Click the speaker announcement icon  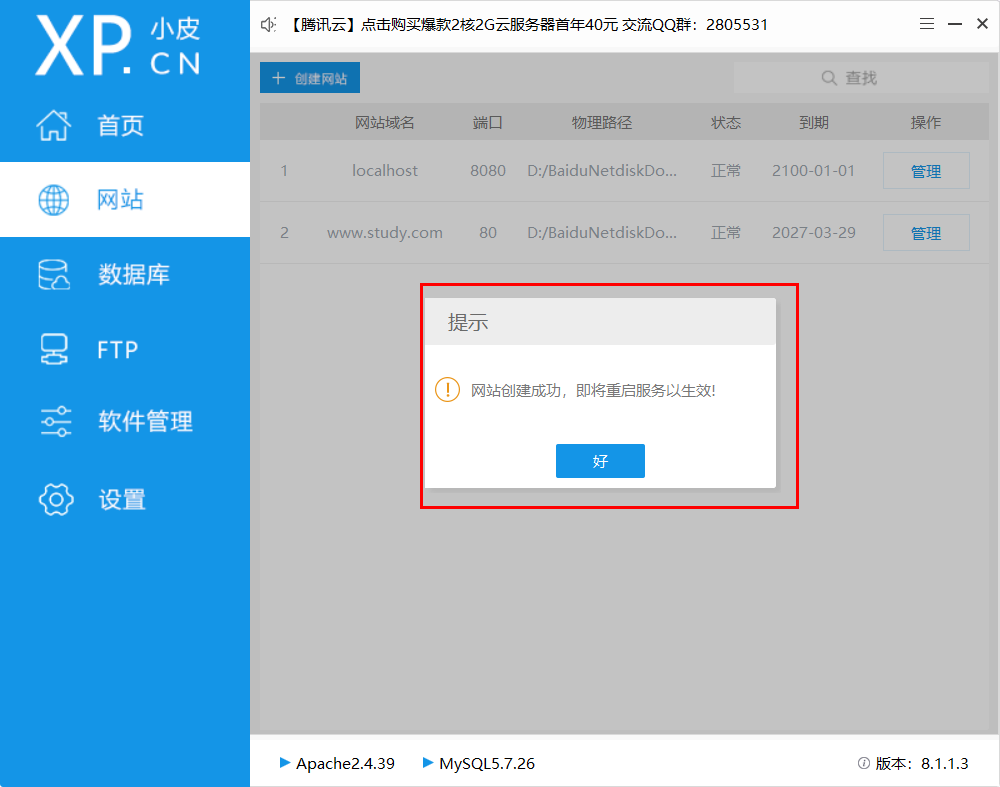click(x=268, y=25)
